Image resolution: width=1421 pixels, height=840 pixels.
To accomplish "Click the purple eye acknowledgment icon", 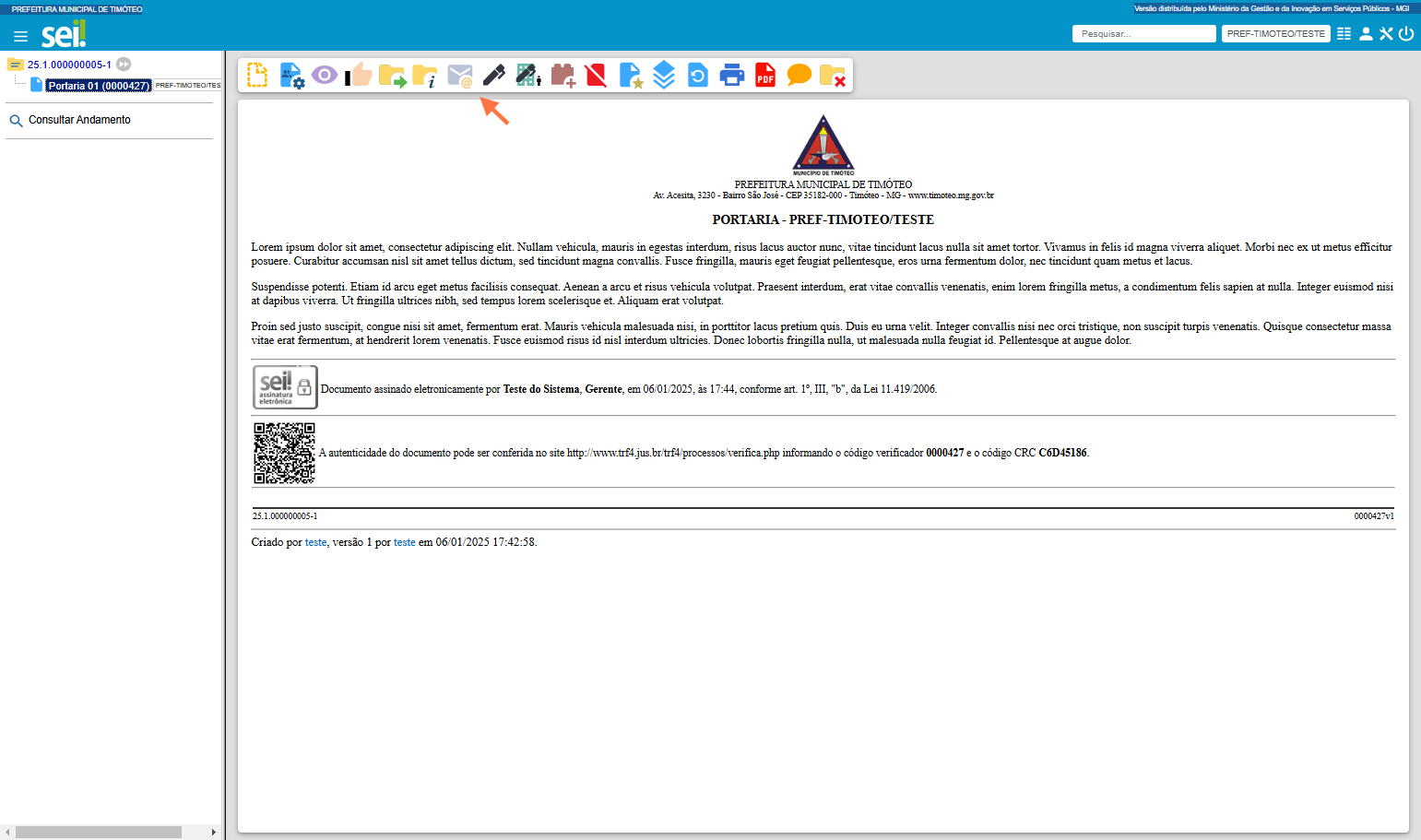I will [x=325, y=75].
